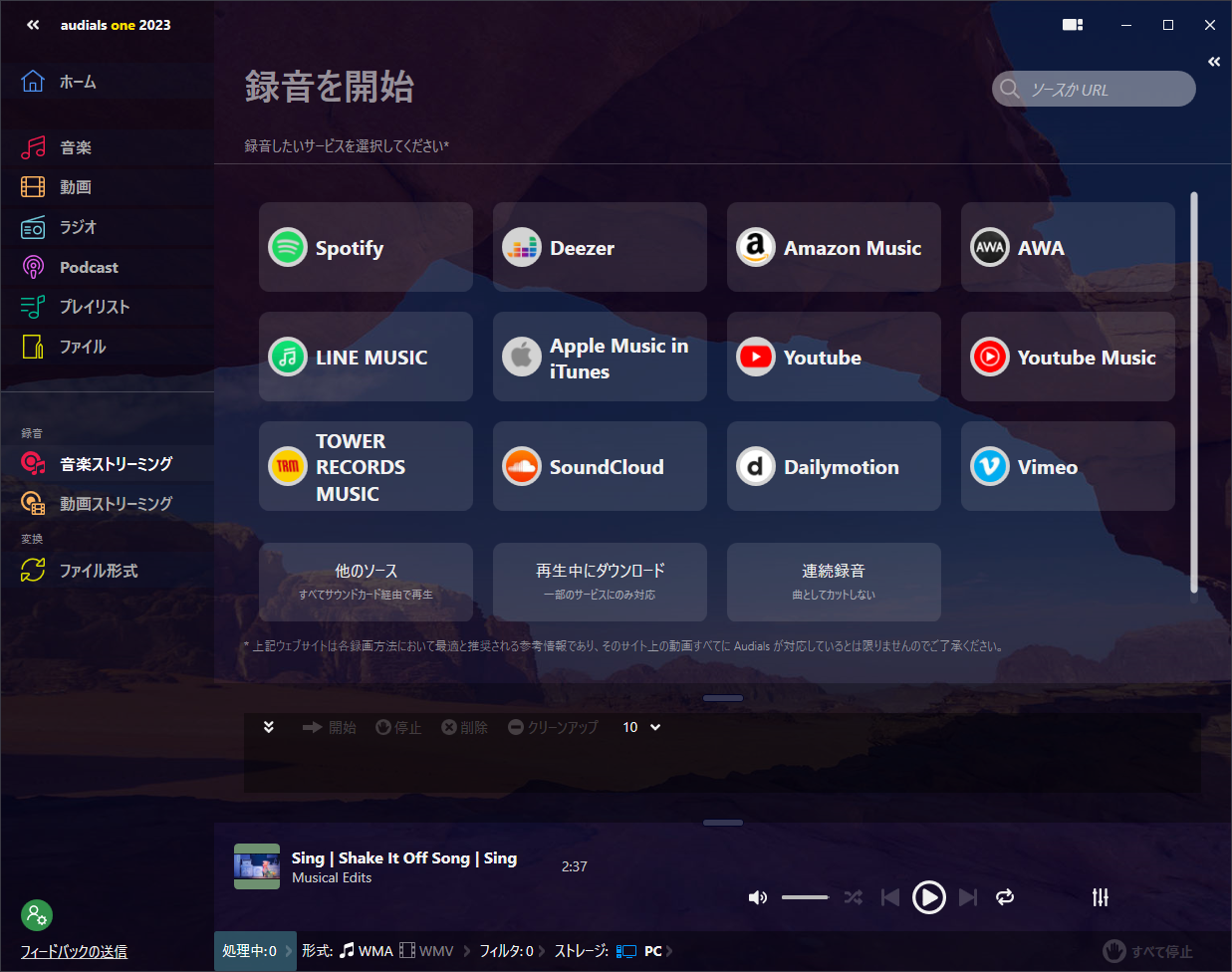The height and width of the screenshot is (972, 1232).
Task: Play the current track
Action: point(929,897)
